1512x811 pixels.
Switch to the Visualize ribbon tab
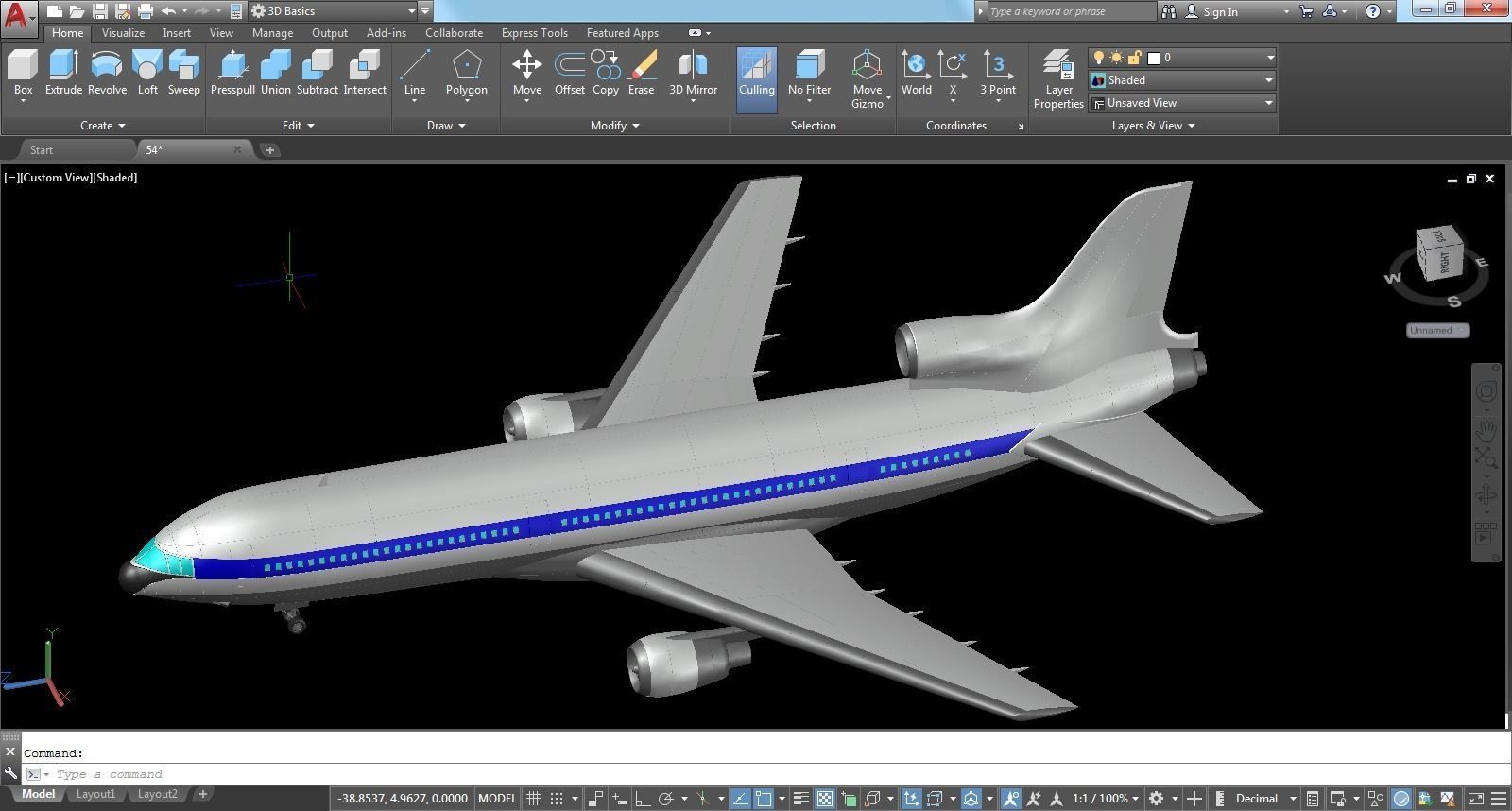tap(123, 32)
